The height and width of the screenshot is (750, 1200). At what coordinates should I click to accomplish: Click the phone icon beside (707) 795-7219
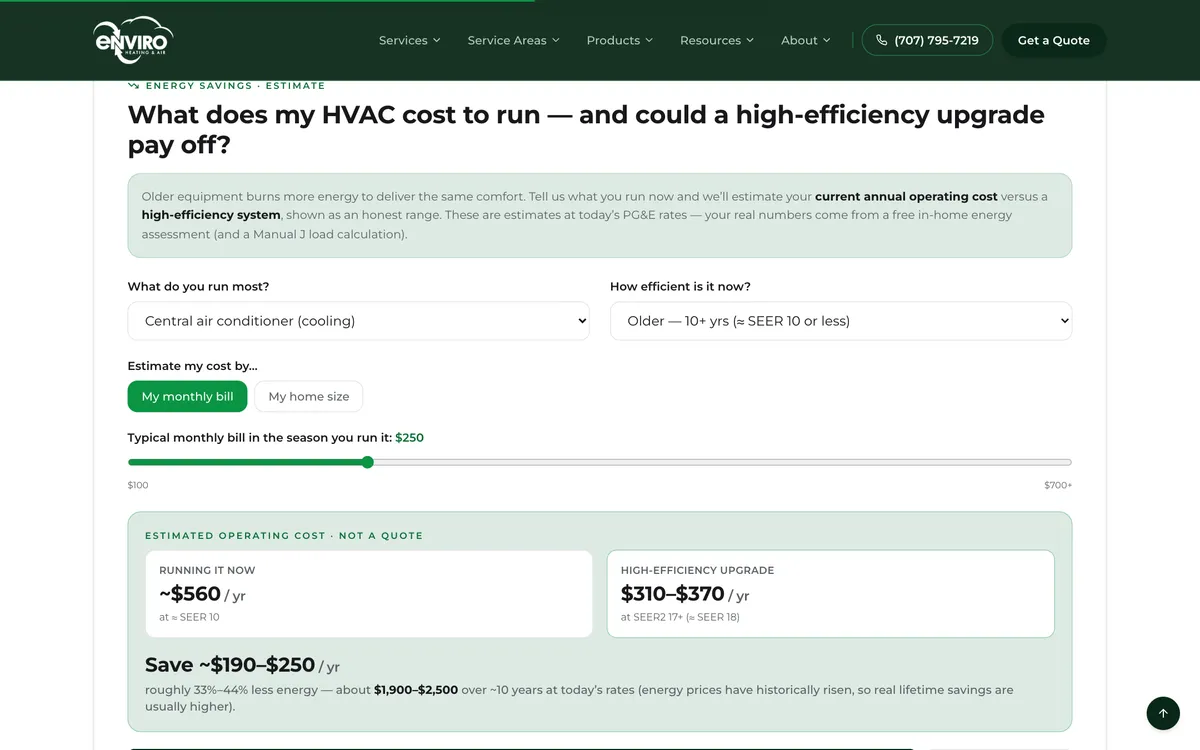tap(881, 40)
